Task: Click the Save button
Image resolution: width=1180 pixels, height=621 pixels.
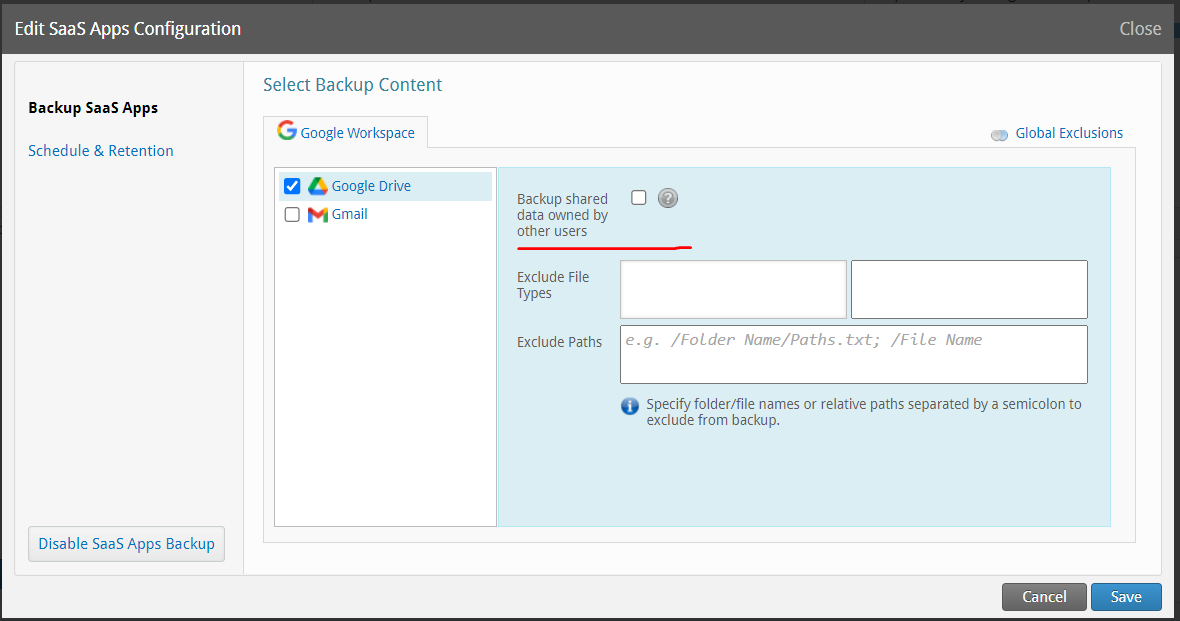Action: (x=1125, y=597)
